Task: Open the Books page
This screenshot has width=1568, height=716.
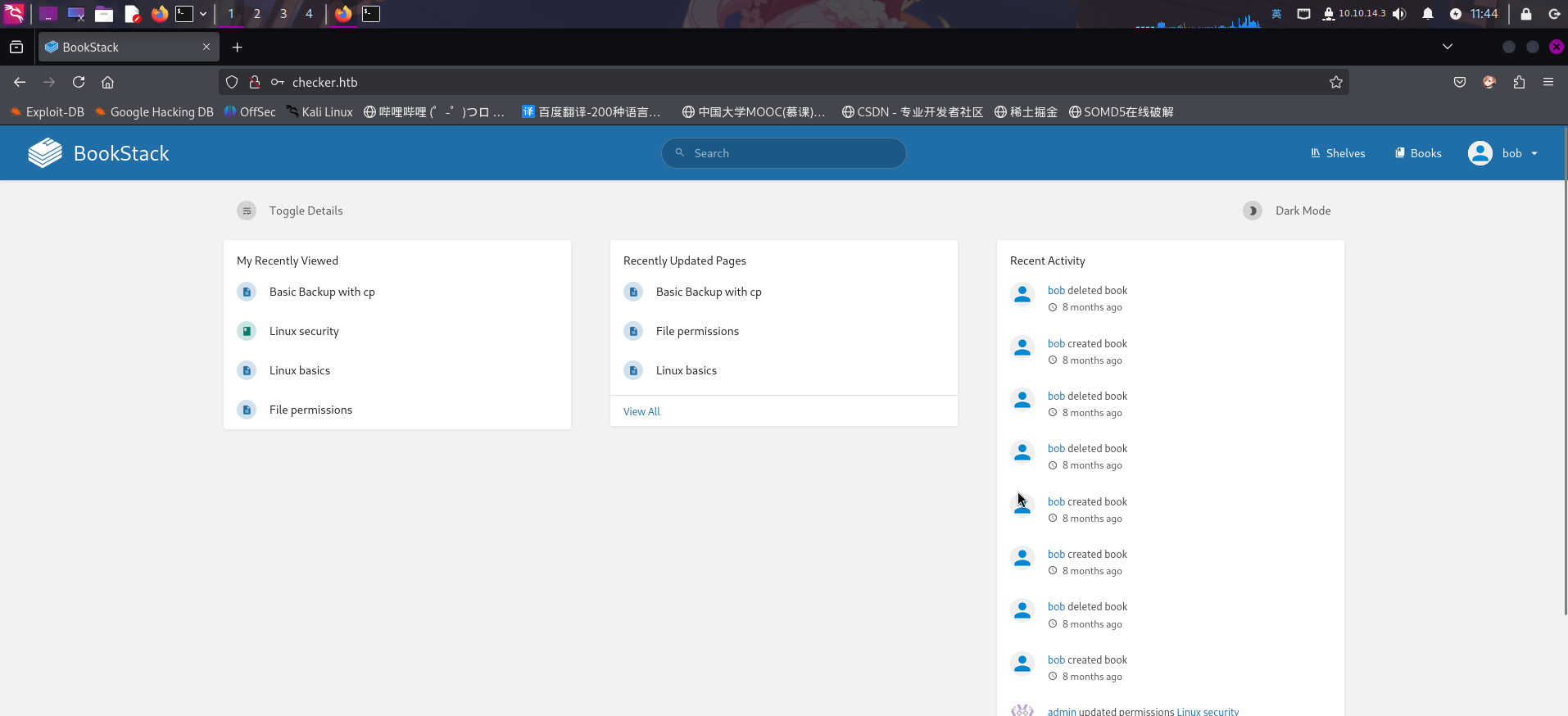Action: point(1418,153)
